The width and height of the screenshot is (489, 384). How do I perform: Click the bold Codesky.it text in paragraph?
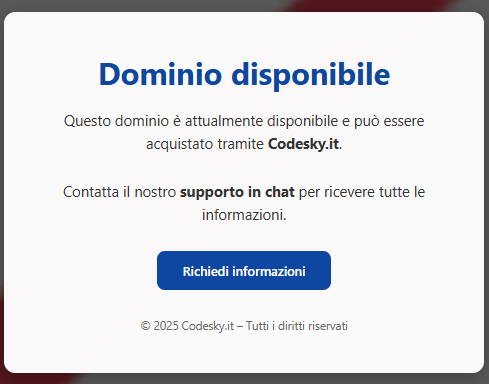304,144
